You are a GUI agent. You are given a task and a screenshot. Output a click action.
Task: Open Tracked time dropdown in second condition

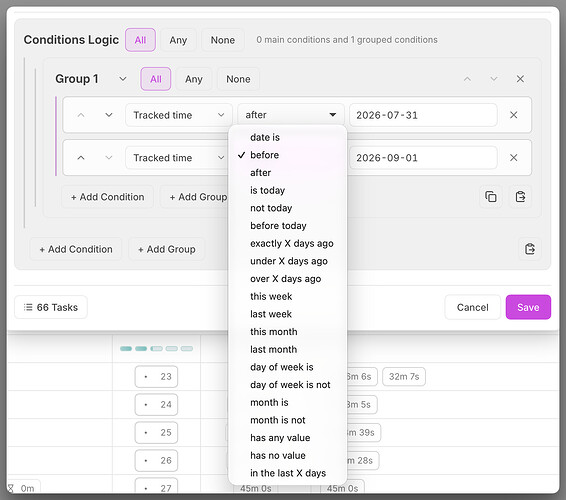point(177,158)
